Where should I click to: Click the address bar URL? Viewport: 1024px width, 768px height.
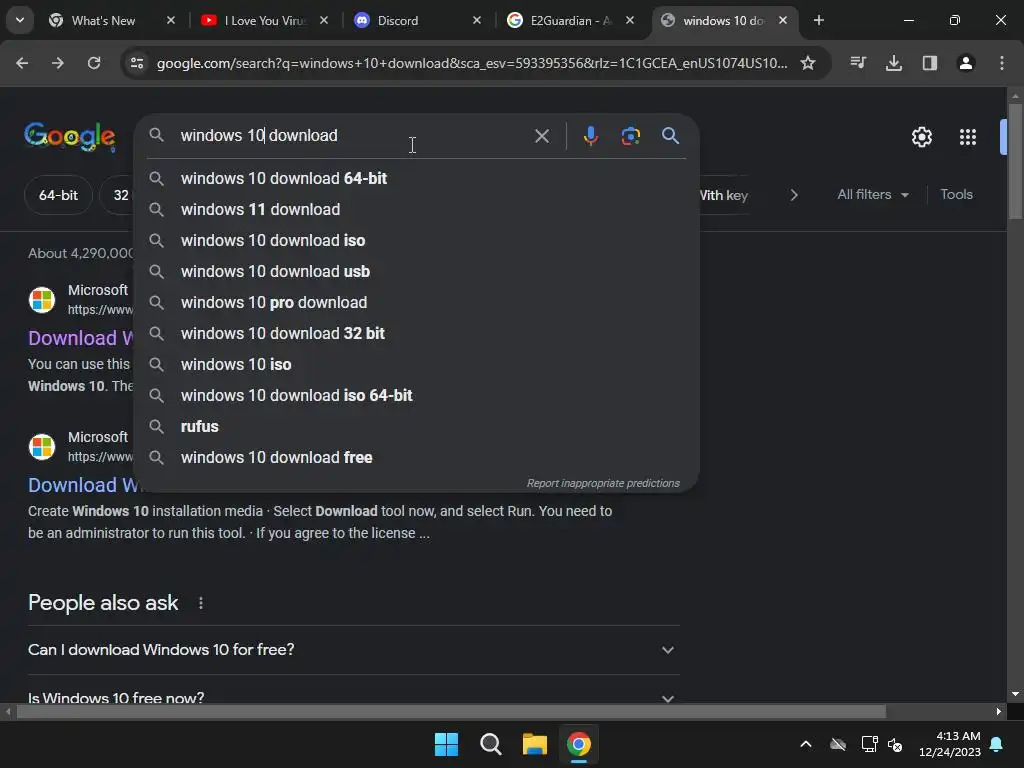pos(472,63)
